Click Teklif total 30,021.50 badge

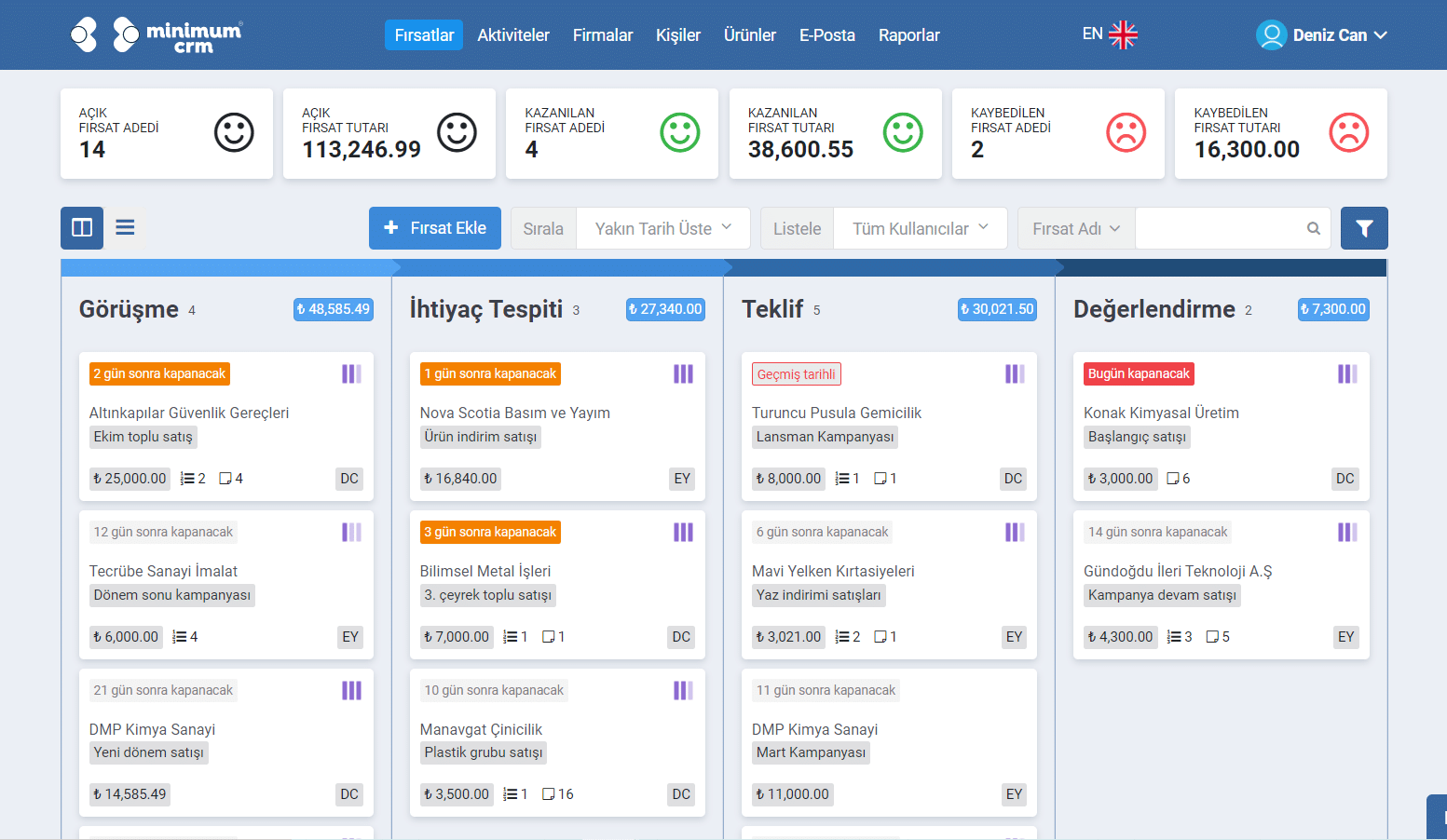[997, 309]
